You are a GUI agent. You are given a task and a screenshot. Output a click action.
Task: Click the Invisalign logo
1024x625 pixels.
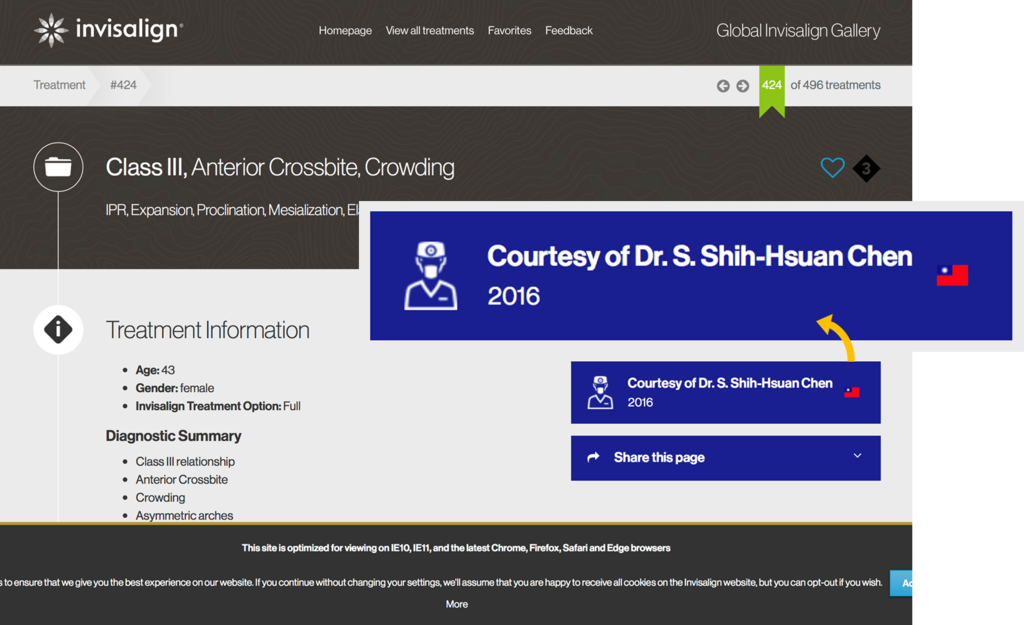pyautogui.click(x=108, y=30)
